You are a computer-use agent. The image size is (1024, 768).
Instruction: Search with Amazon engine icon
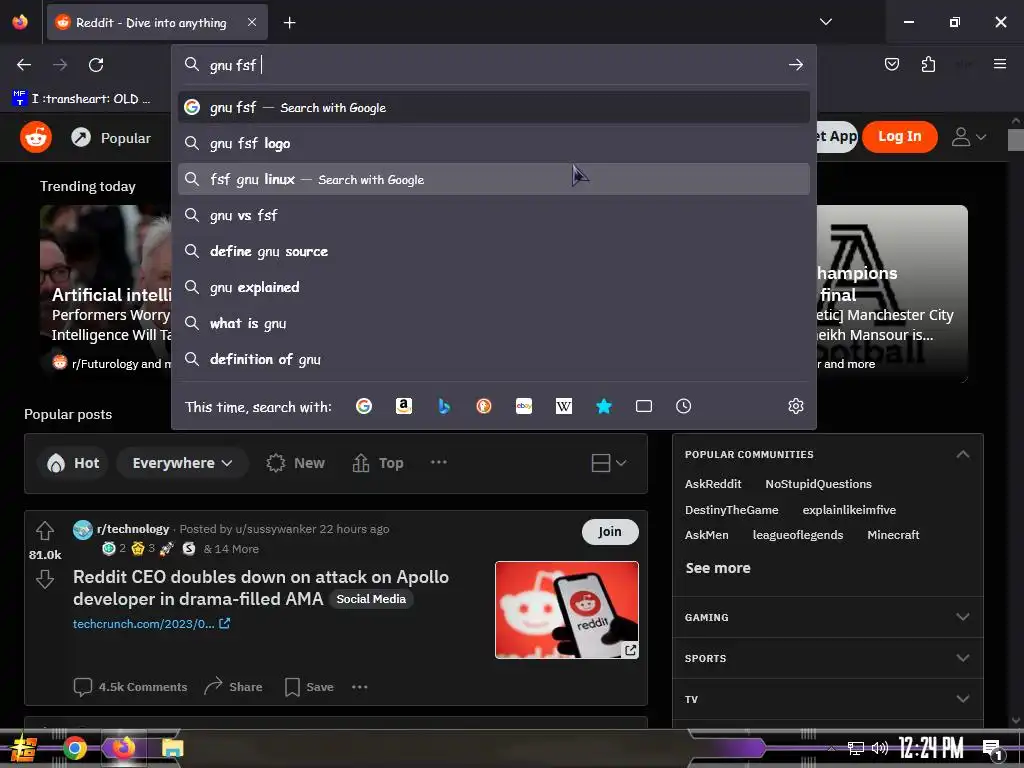coord(404,406)
